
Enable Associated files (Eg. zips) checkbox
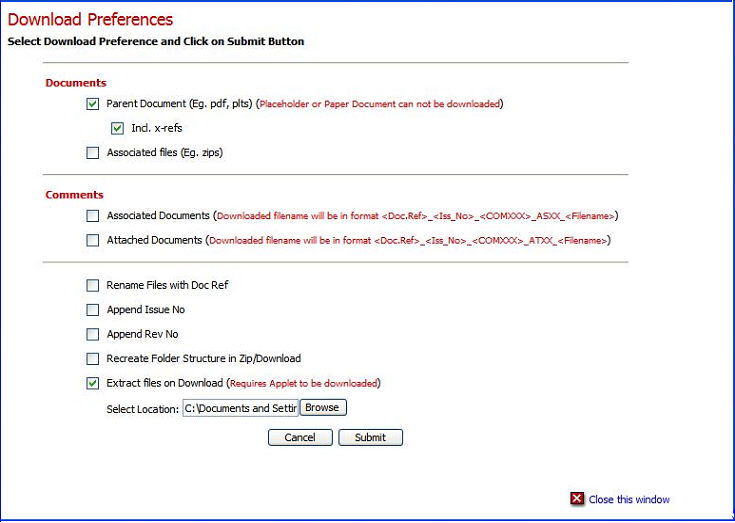93,153
